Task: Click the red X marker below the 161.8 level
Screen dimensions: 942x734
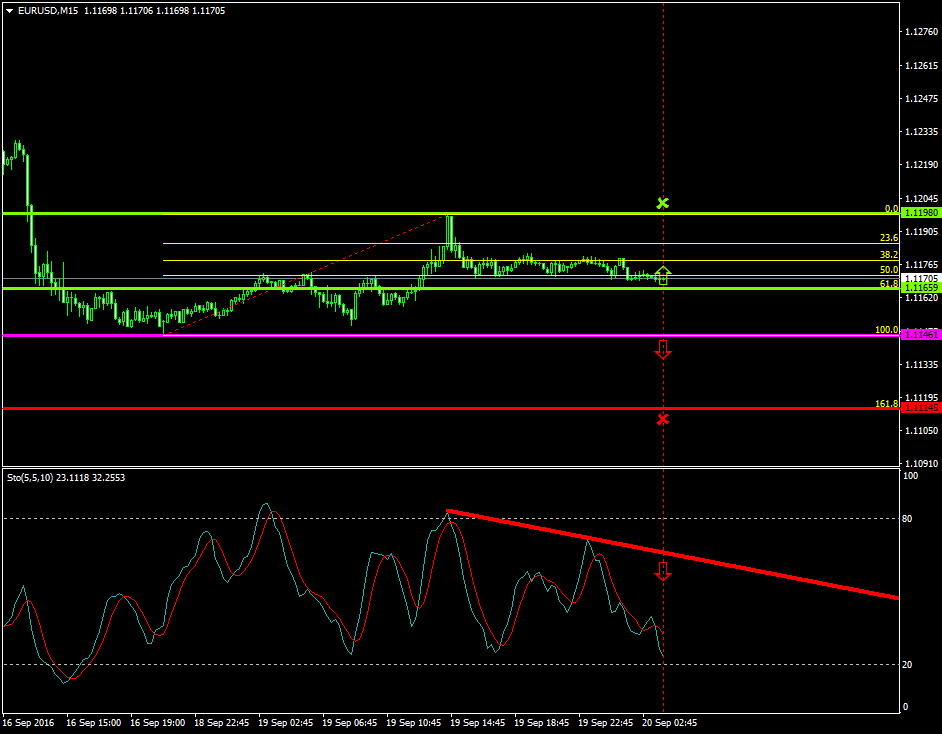Action: (662, 418)
